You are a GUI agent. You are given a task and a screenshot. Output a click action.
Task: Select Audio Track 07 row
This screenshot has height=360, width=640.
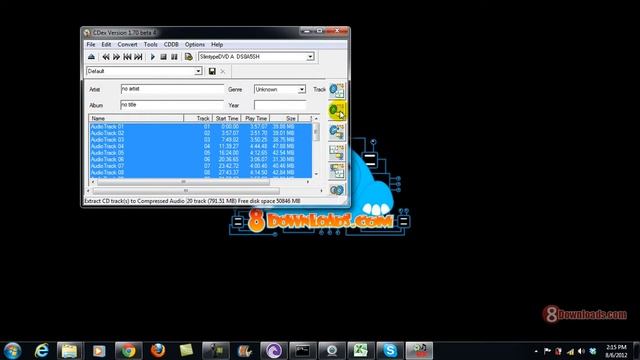[200, 166]
